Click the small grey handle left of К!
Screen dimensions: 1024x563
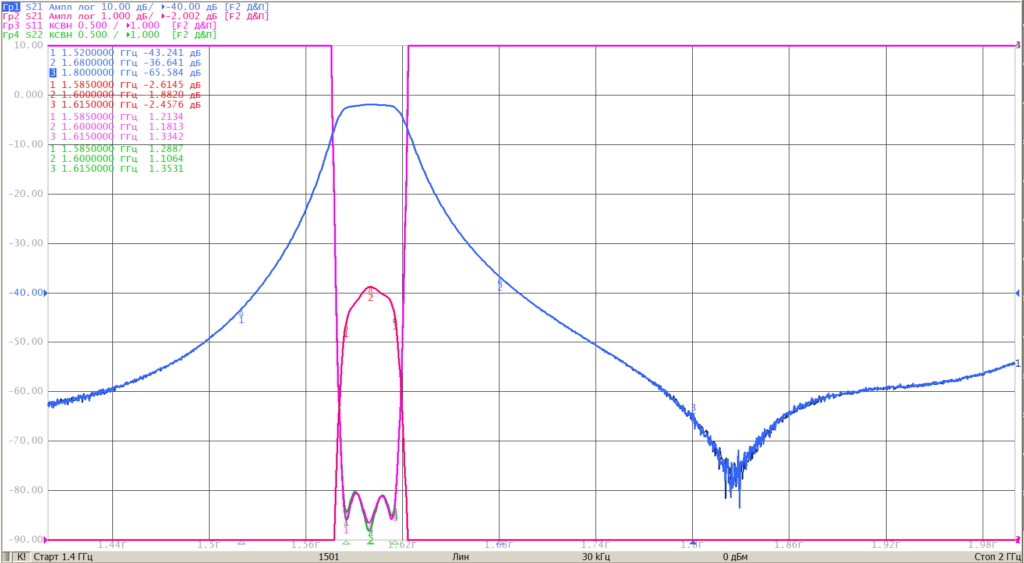[7, 557]
